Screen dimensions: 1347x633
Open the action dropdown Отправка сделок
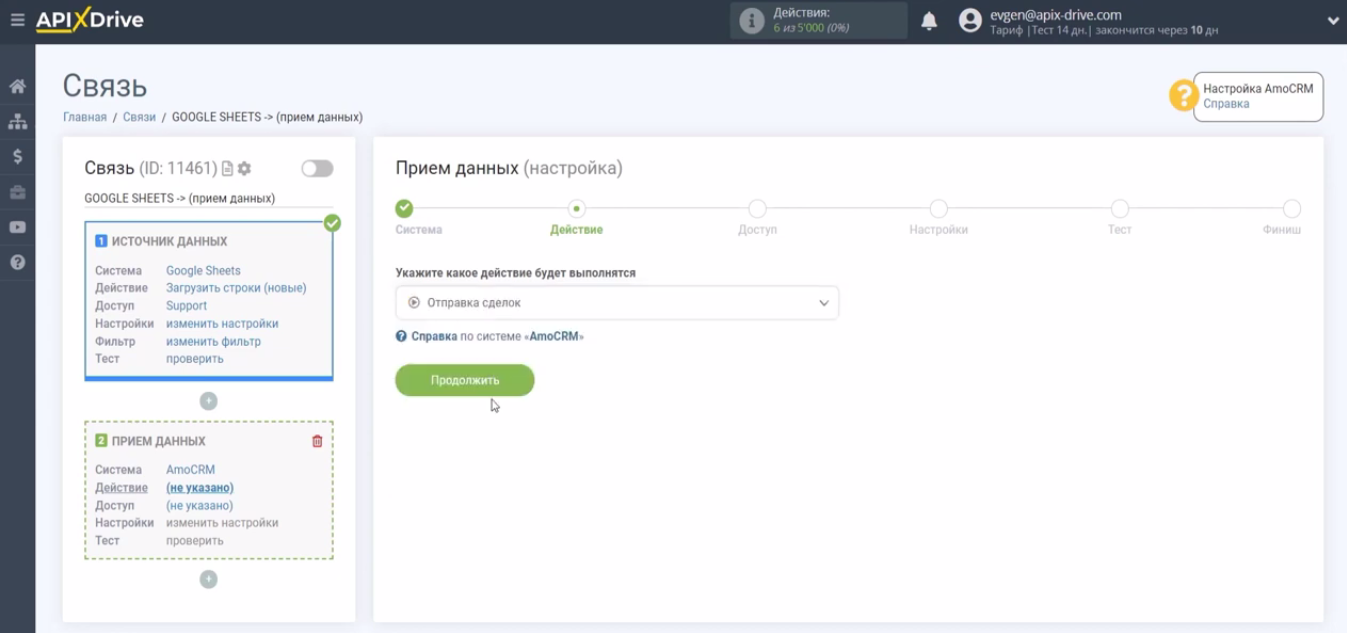pos(617,303)
